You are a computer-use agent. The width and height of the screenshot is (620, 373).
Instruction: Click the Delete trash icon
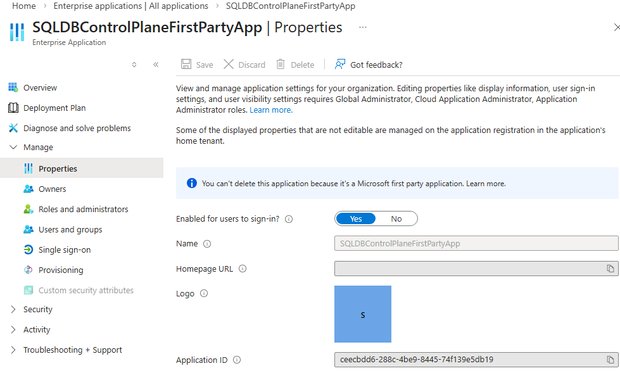280,64
